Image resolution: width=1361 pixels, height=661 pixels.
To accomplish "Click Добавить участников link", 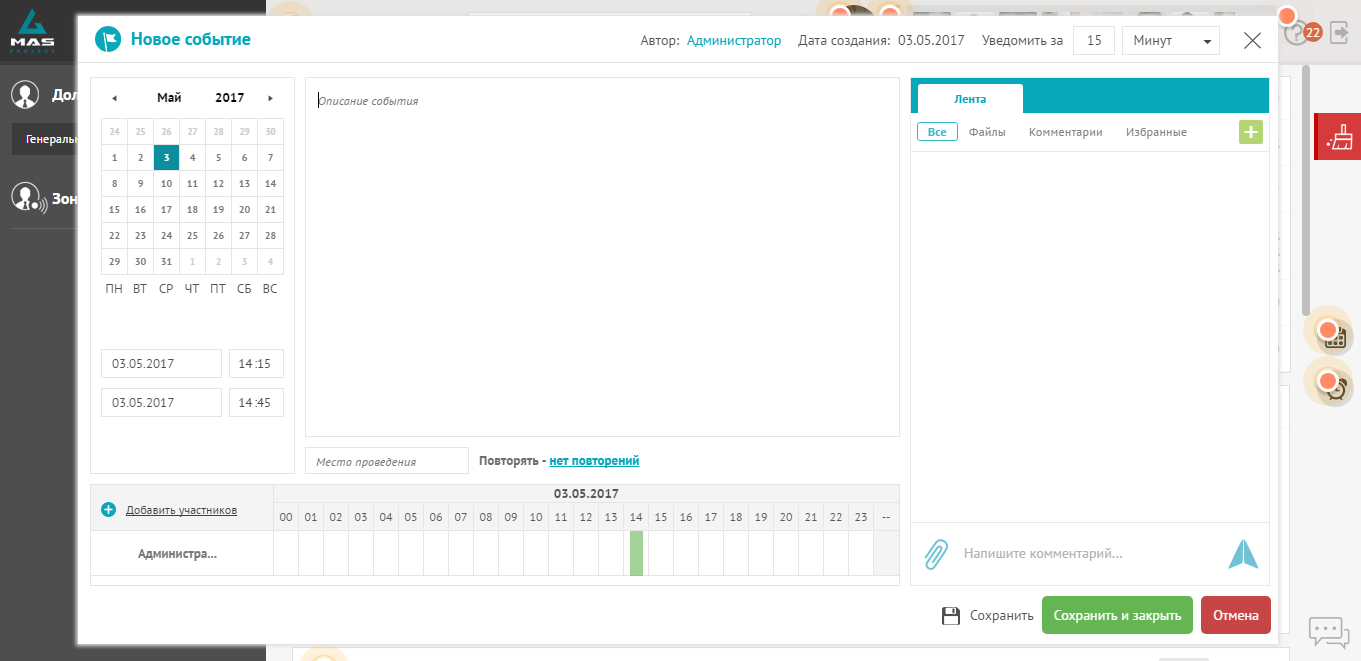I will coord(181,510).
